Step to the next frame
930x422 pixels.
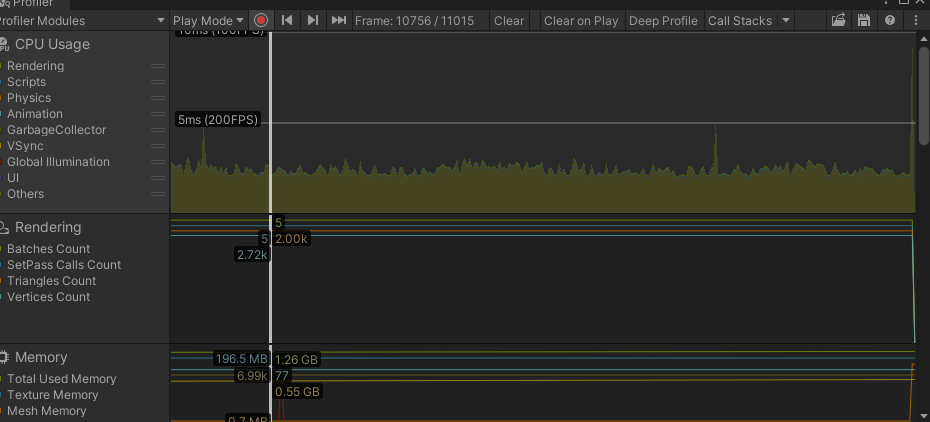[x=313, y=20]
